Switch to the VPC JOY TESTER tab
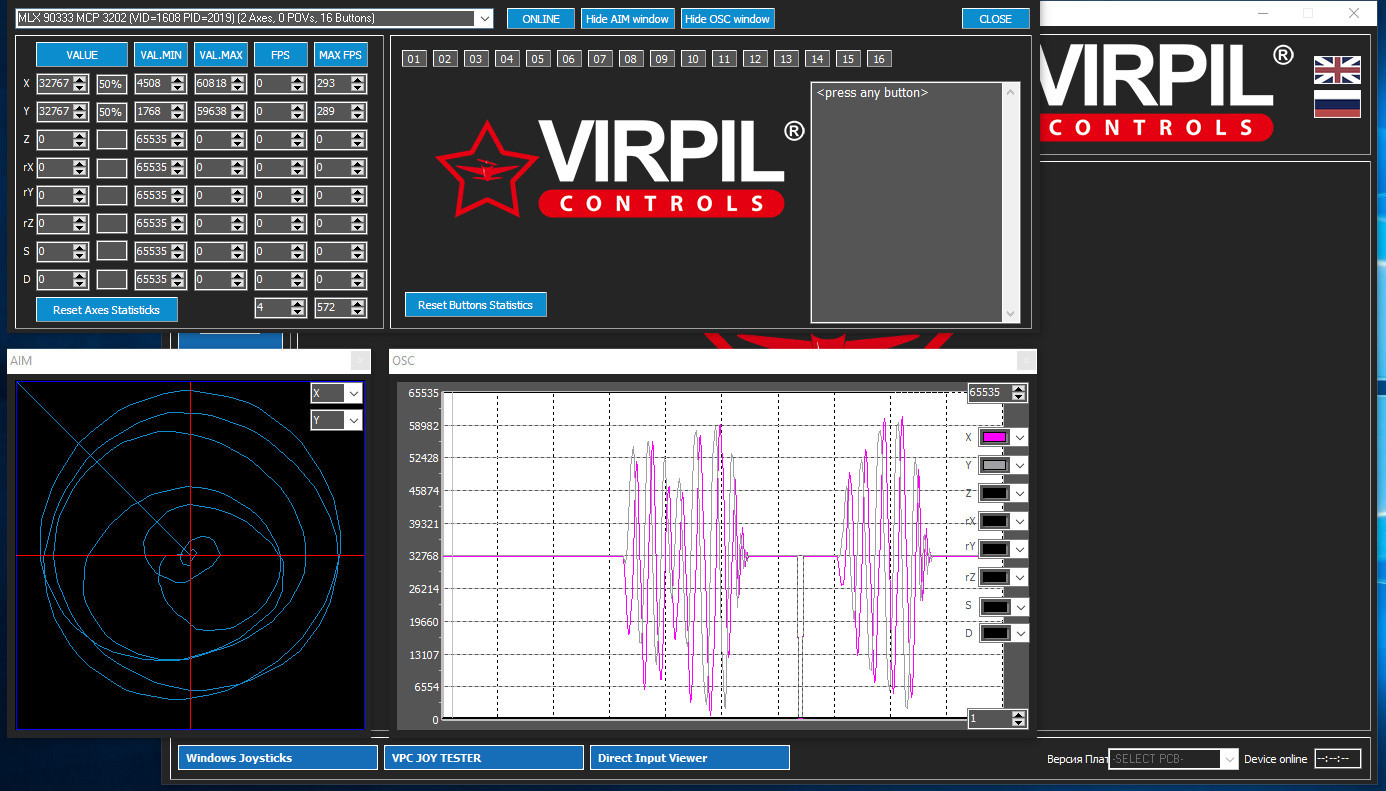The height and width of the screenshot is (791, 1386). click(x=484, y=758)
